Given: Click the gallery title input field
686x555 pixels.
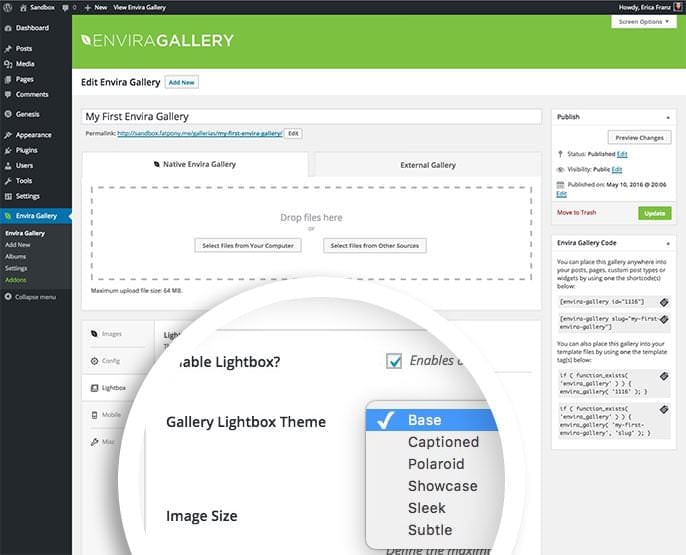Looking at the screenshot, I should [x=312, y=116].
